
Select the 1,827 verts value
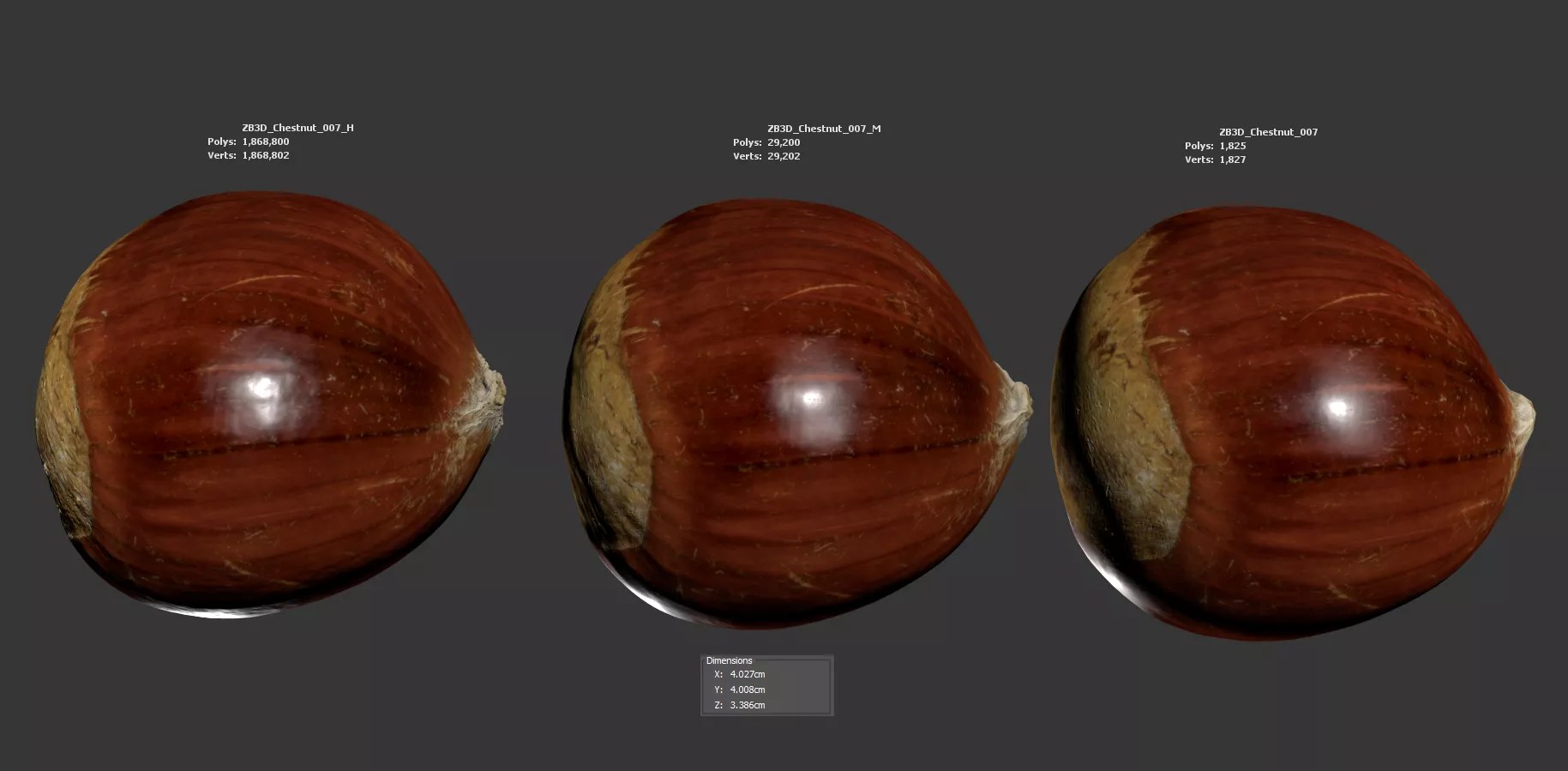click(x=1233, y=160)
